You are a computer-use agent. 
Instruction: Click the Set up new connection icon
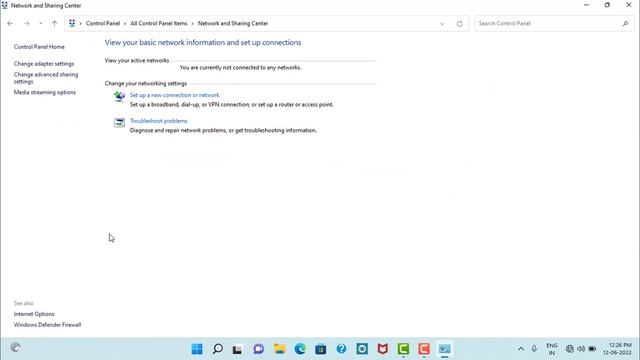coord(119,97)
